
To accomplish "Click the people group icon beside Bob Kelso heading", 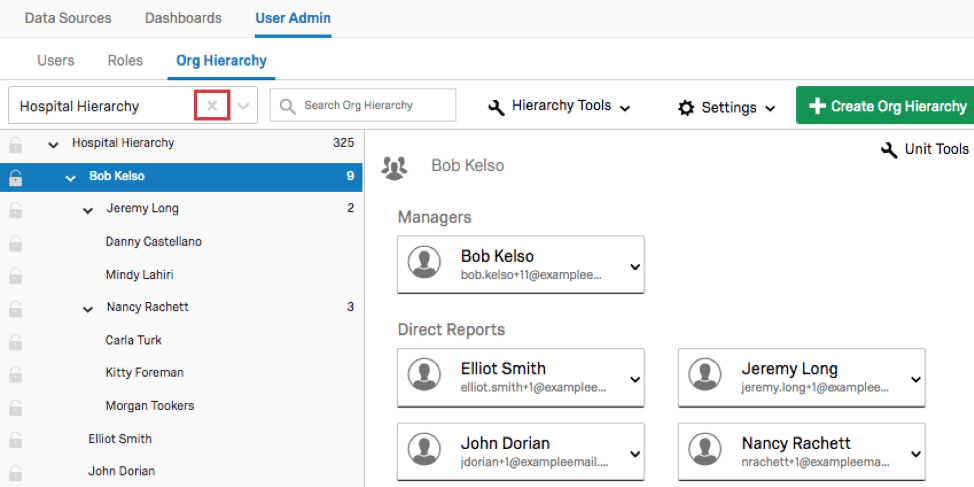I will [x=394, y=167].
